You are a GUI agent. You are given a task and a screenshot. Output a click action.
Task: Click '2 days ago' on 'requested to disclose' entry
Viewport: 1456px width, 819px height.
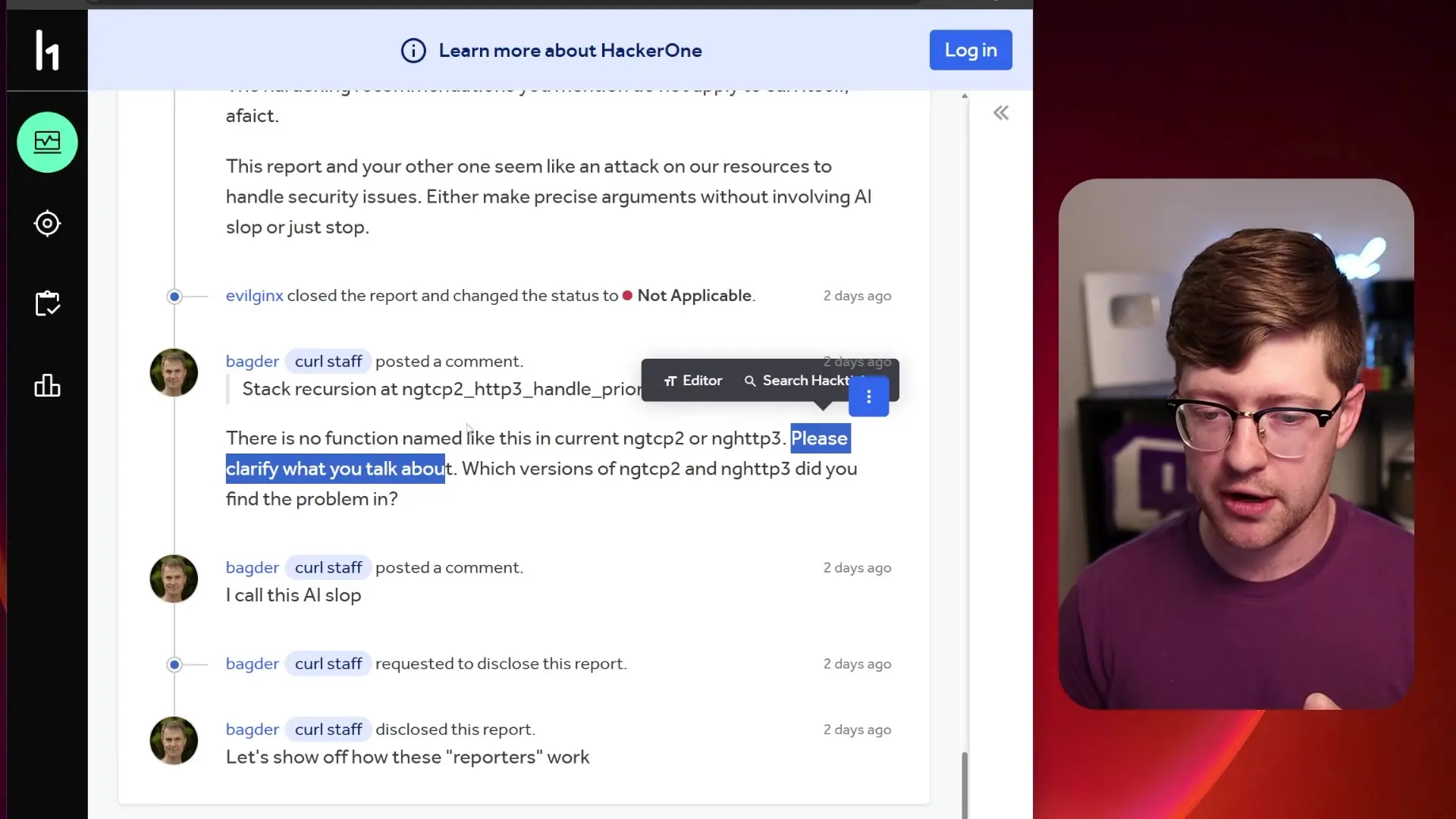click(x=857, y=664)
